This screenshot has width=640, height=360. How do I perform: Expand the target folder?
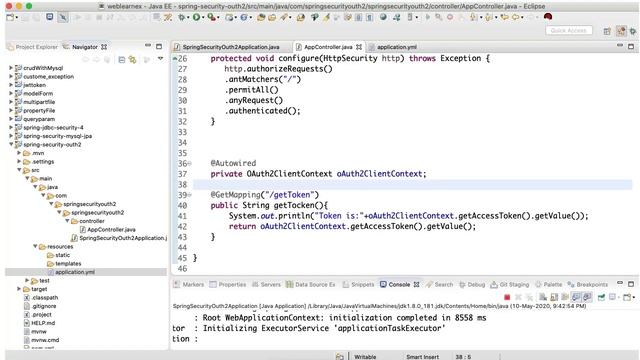(19, 289)
